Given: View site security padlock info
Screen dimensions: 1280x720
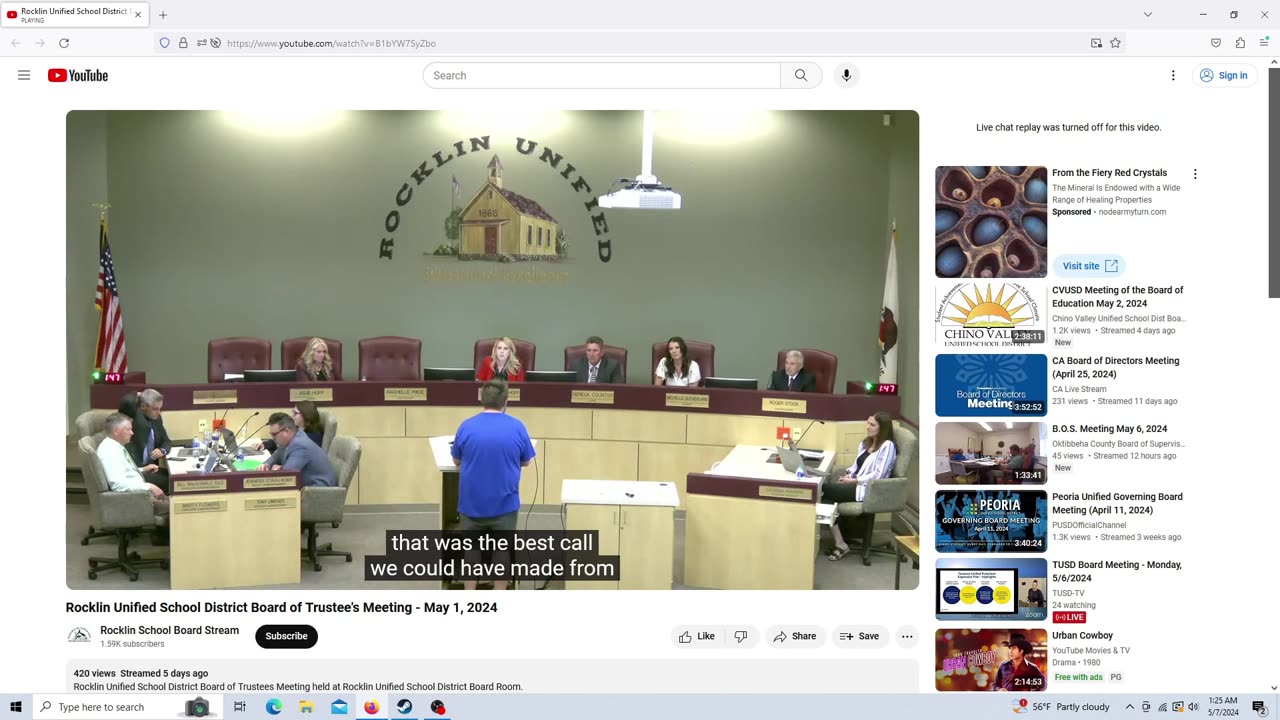Looking at the screenshot, I should pyautogui.click(x=183, y=43).
